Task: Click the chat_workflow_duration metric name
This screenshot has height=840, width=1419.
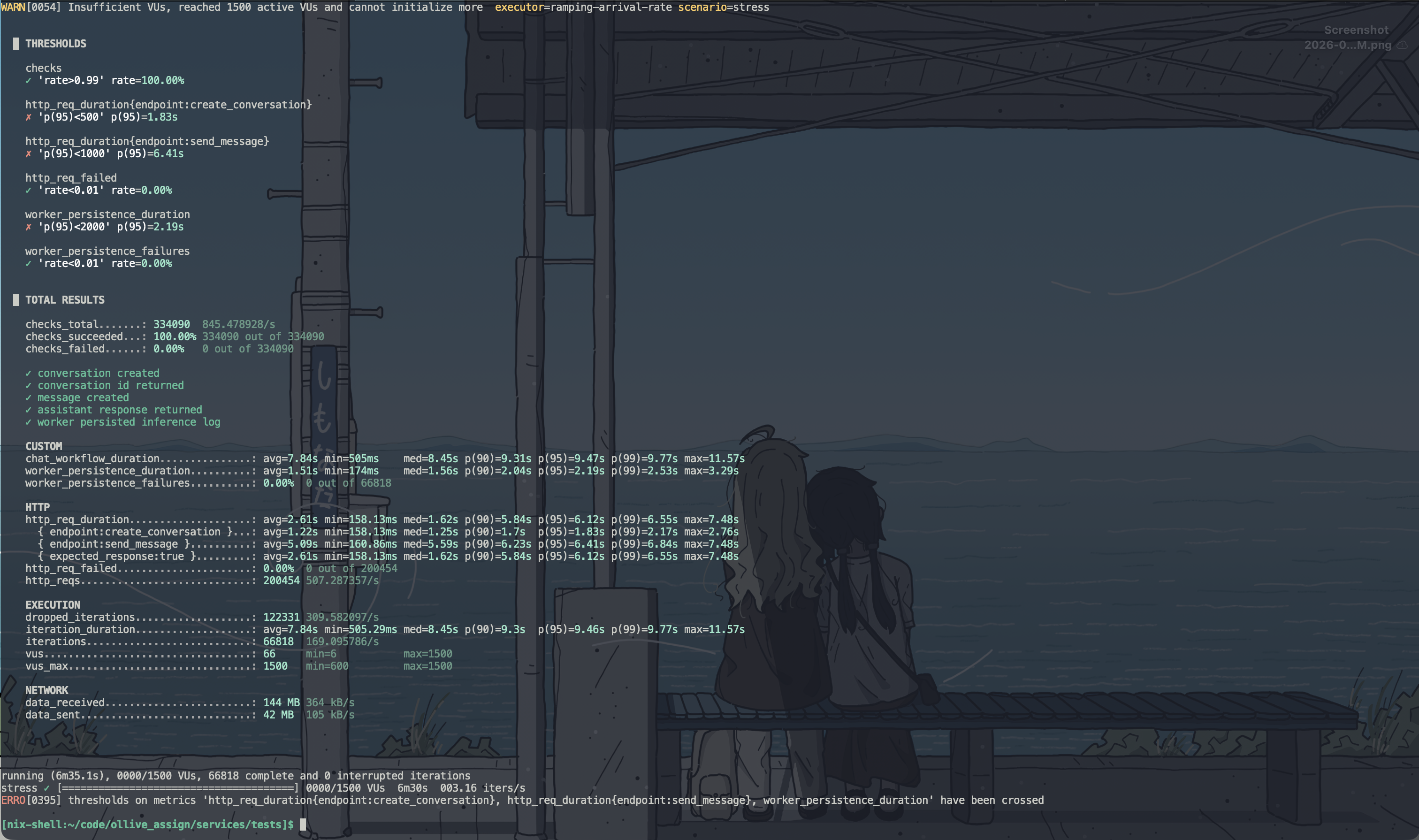Action: tap(92, 458)
